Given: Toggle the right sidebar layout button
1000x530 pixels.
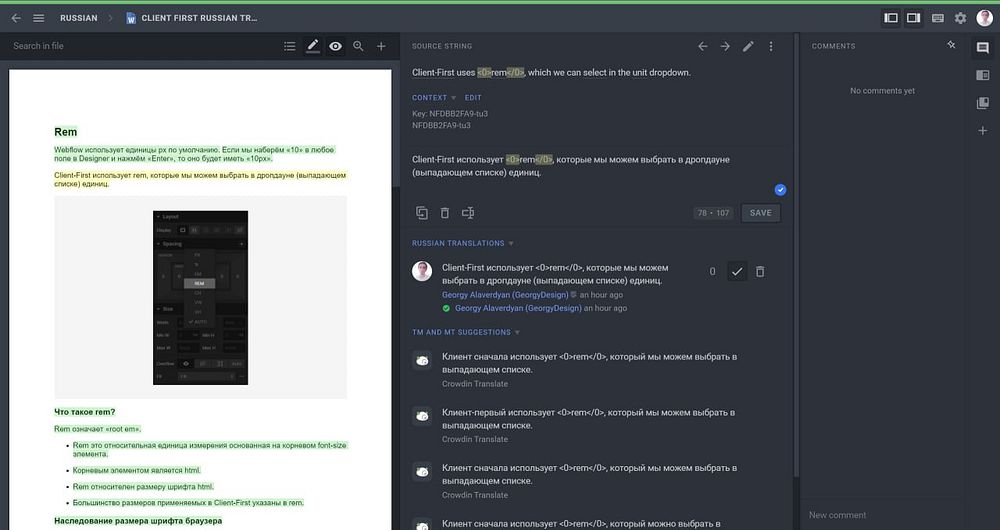Looking at the screenshot, I should click(913, 18).
